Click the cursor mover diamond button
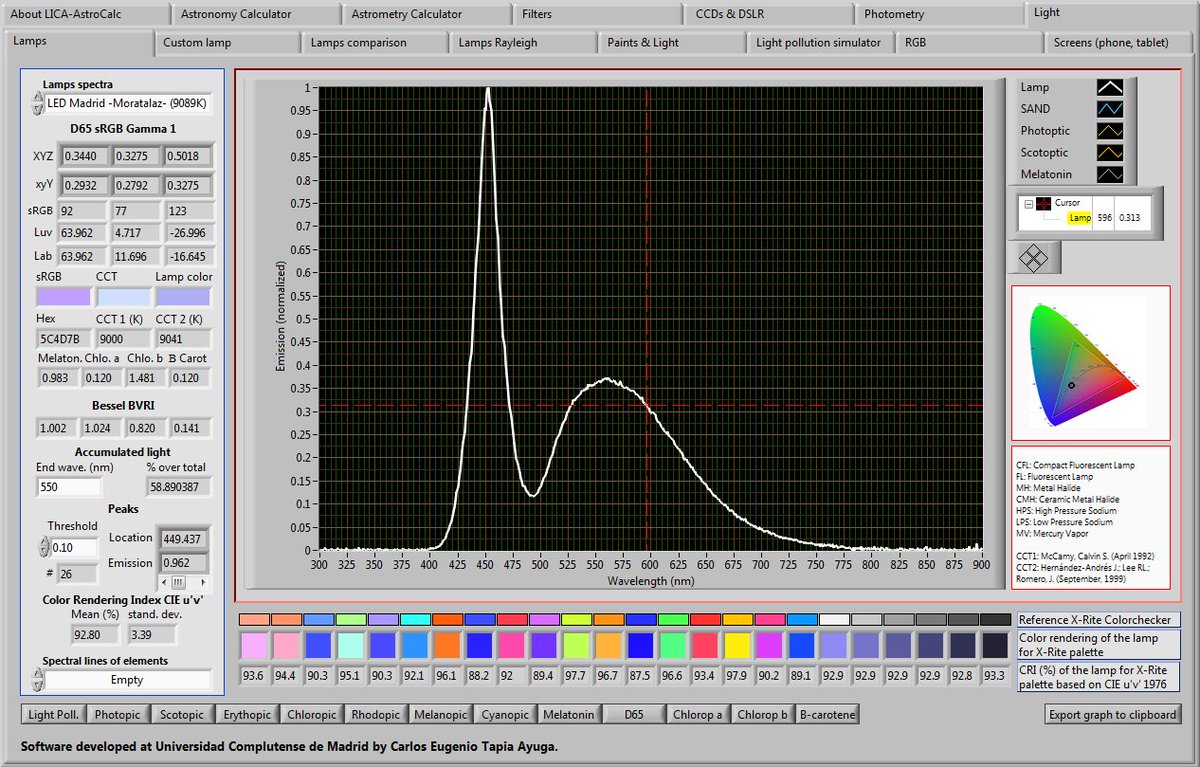Image resolution: width=1200 pixels, height=767 pixels. (x=1033, y=258)
